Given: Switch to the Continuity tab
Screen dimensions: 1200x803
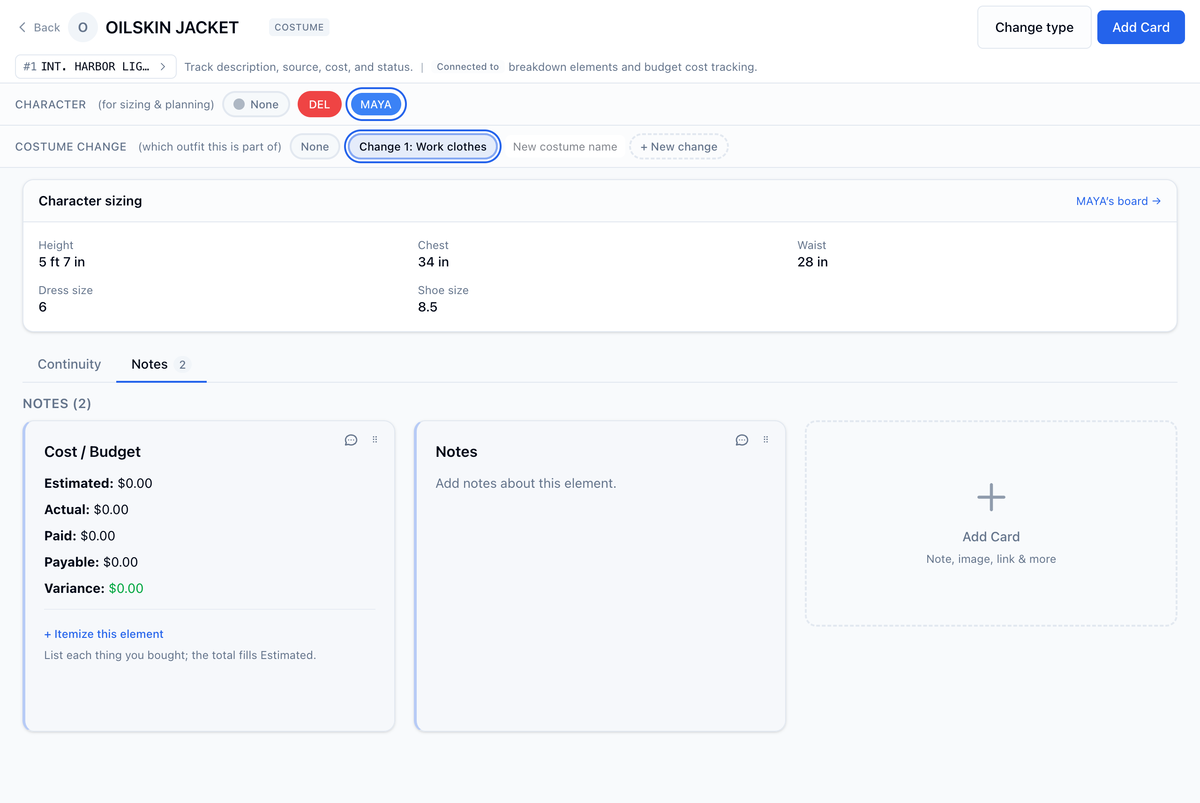Looking at the screenshot, I should click(x=69, y=364).
